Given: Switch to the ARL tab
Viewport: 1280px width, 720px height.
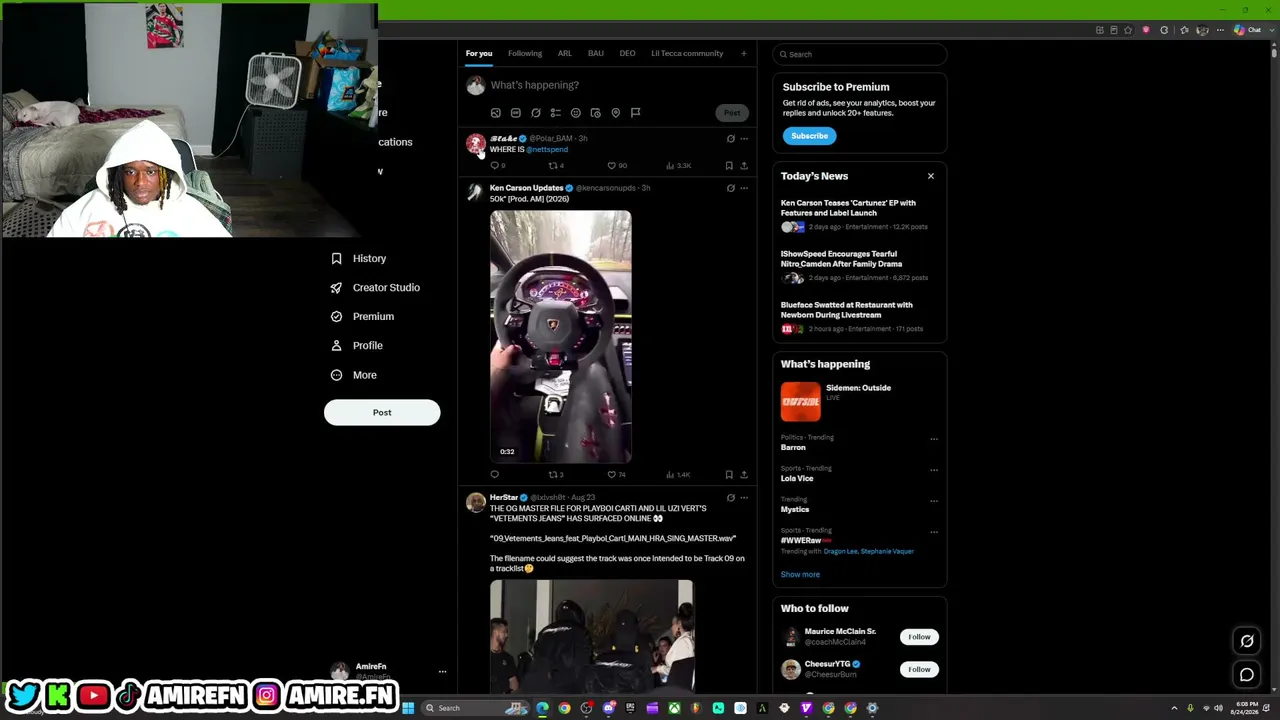Looking at the screenshot, I should (x=565, y=54).
